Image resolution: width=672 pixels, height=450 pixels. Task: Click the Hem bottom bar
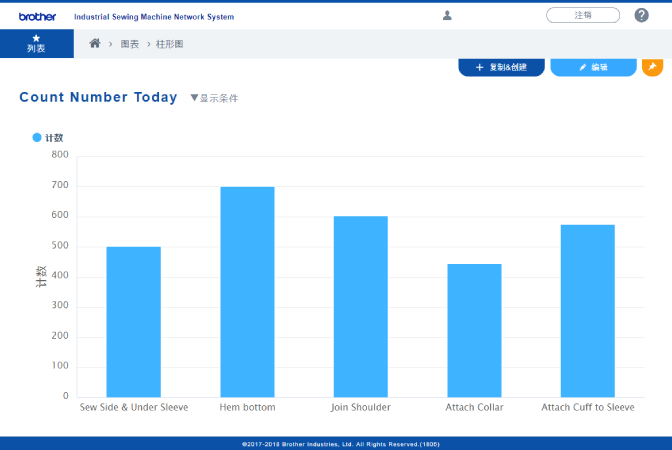(x=247, y=291)
